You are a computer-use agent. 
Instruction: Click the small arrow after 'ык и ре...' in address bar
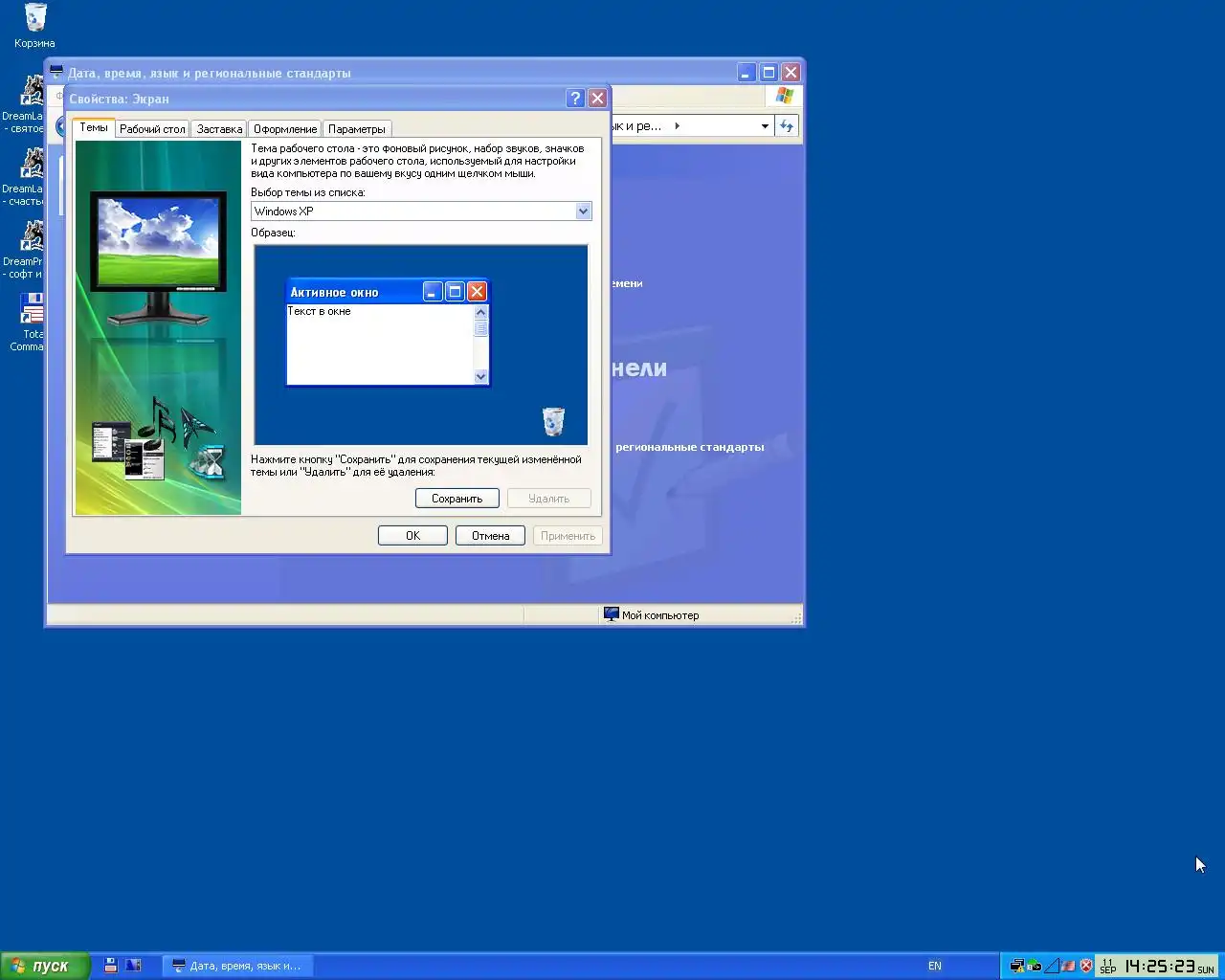[677, 125]
